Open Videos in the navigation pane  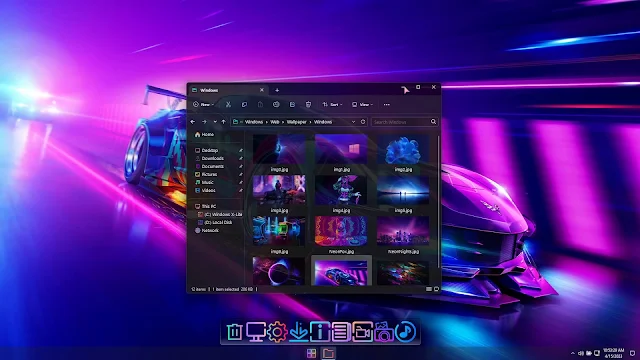click(205, 190)
